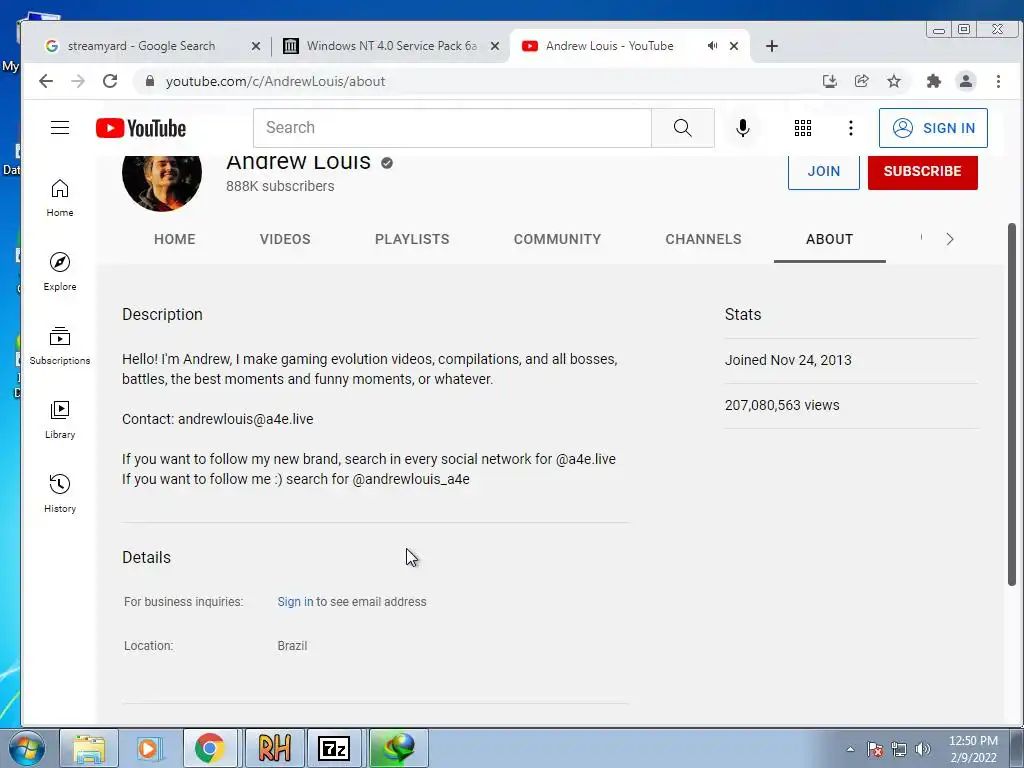This screenshot has width=1024, height=768.
Task: Open the volume speaker tray icon
Action: pos(923,749)
